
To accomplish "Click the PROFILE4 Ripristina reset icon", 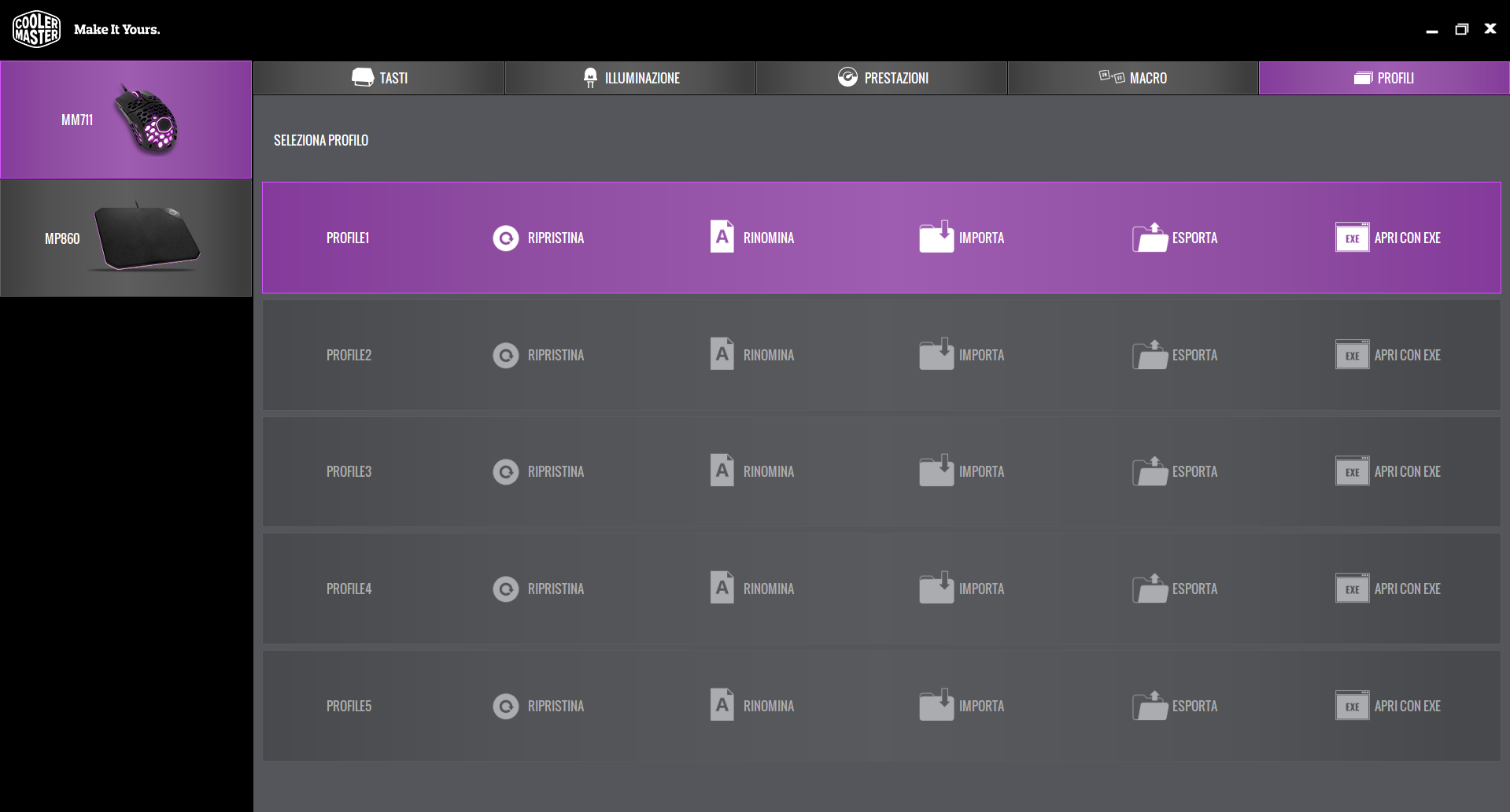I will pyautogui.click(x=506, y=589).
